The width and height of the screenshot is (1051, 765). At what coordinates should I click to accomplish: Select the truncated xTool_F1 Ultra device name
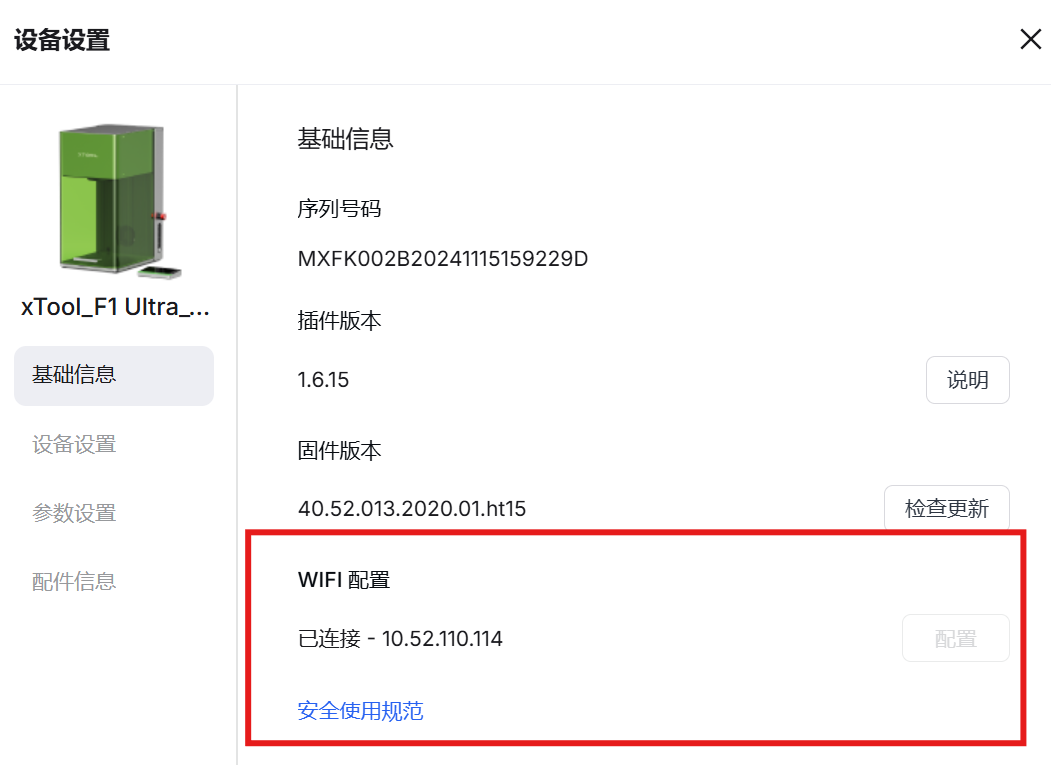click(x=115, y=307)
